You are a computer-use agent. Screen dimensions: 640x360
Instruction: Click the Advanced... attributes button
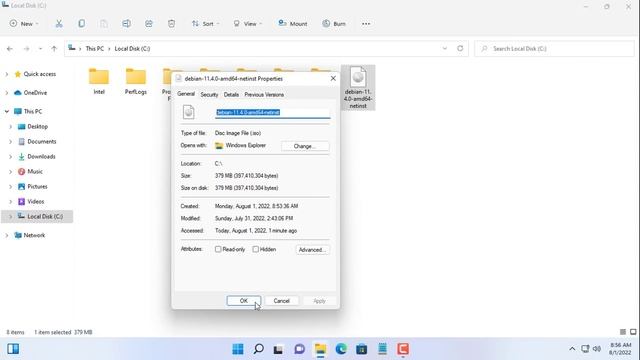312,250
